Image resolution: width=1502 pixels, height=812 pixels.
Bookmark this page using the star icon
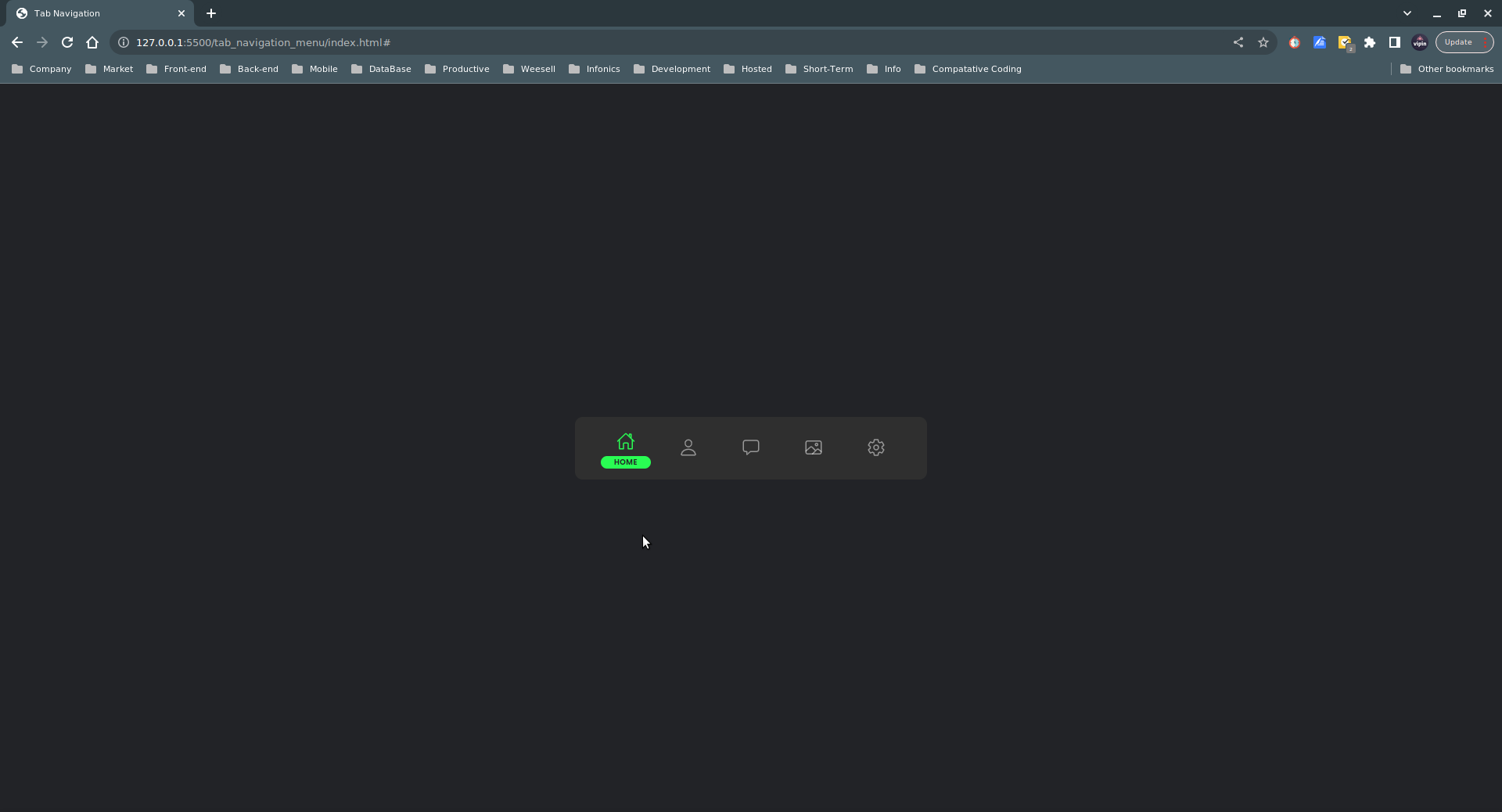[x=1263, y=42]
